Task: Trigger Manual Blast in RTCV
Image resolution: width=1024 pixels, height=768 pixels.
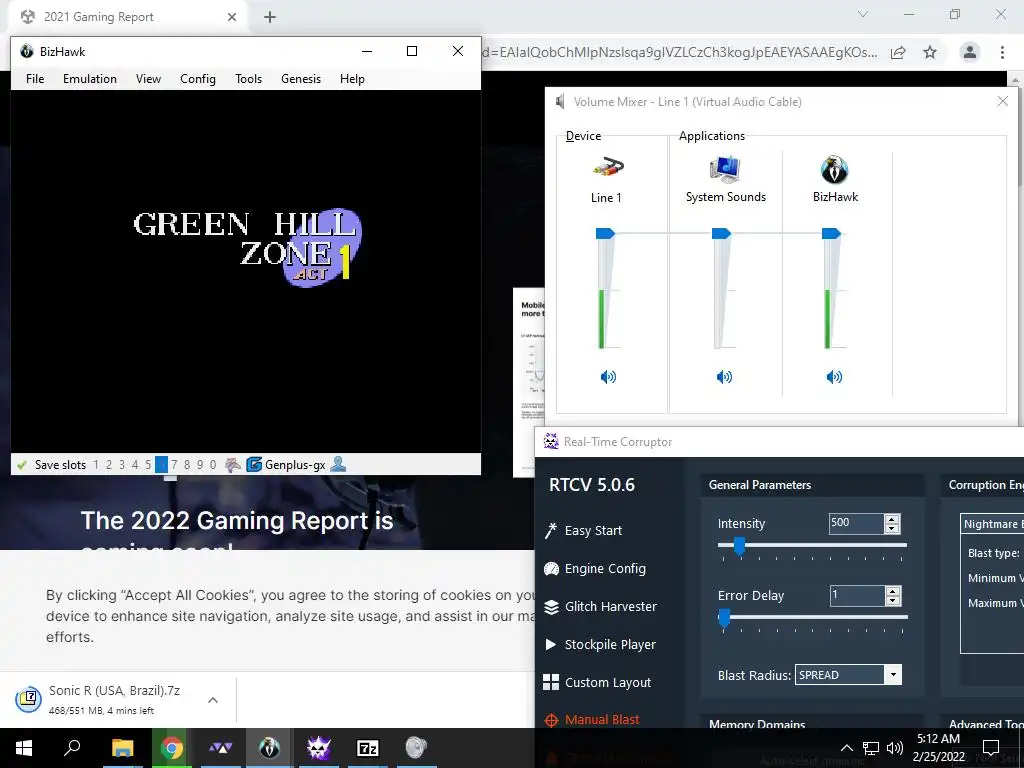Action: [592, 720]
